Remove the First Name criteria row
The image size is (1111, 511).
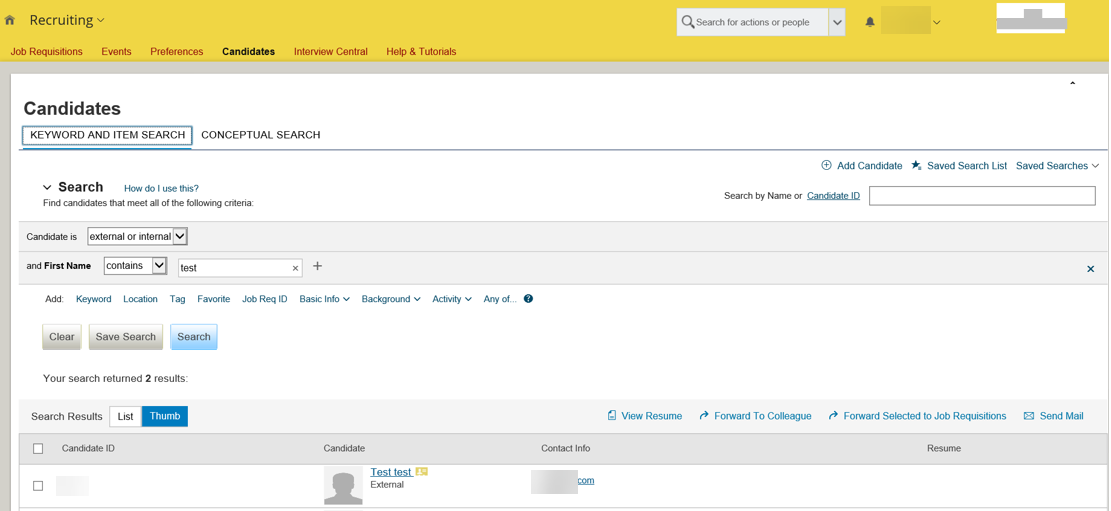pyautogui.click(x=1090, y=269)
